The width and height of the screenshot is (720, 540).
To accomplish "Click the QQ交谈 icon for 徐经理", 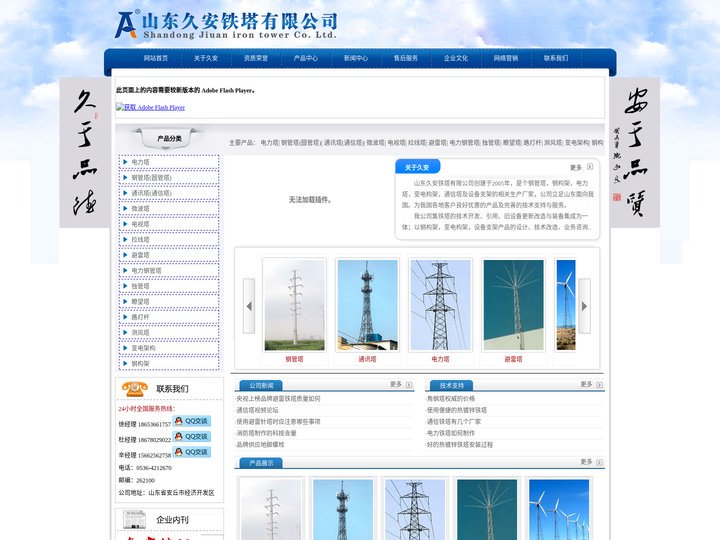I will click(191, 421).
